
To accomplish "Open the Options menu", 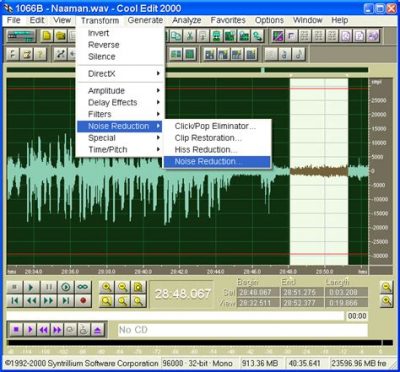I will coord(269,20).
